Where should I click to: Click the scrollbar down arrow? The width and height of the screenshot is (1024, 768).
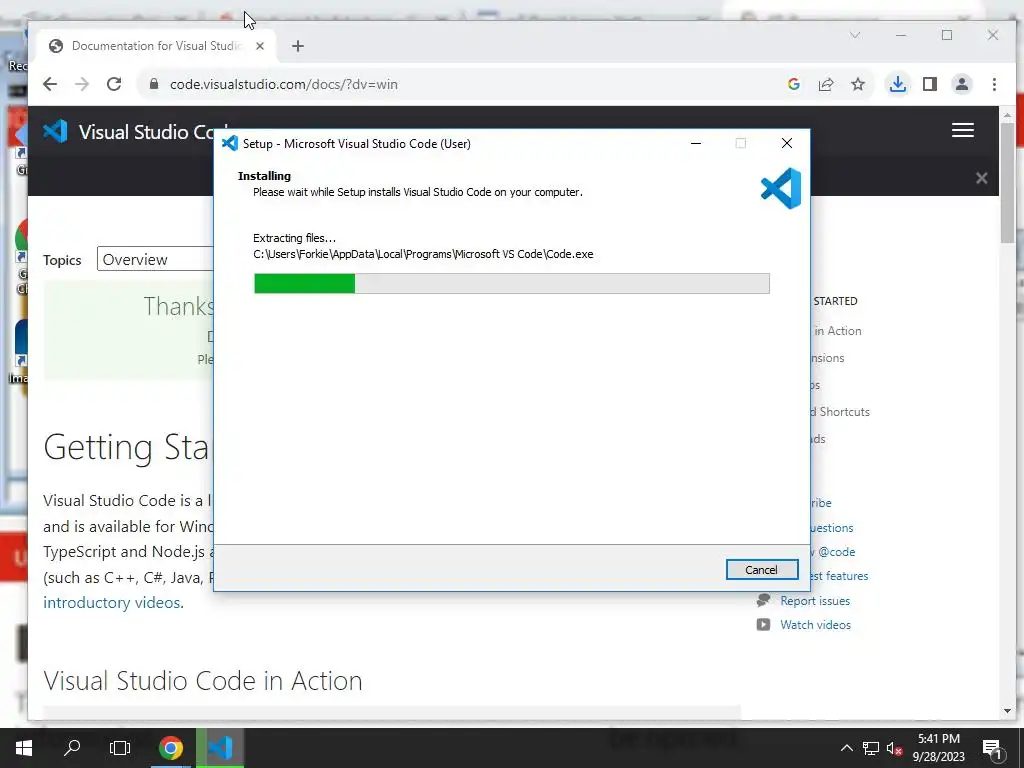(x=1007, y=711)
